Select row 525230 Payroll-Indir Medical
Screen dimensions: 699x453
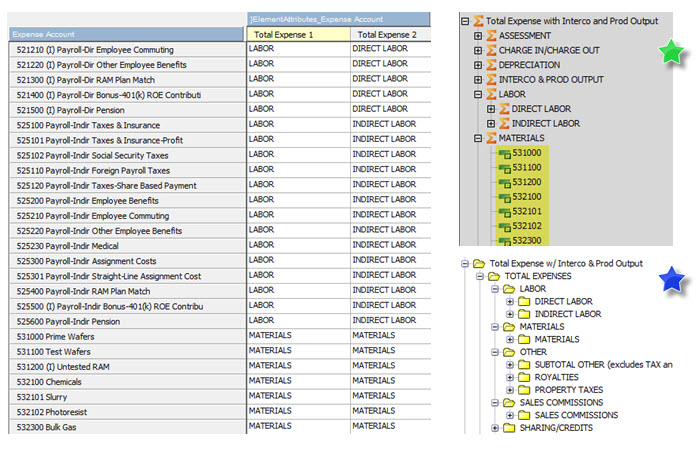(x=127, y=246)
